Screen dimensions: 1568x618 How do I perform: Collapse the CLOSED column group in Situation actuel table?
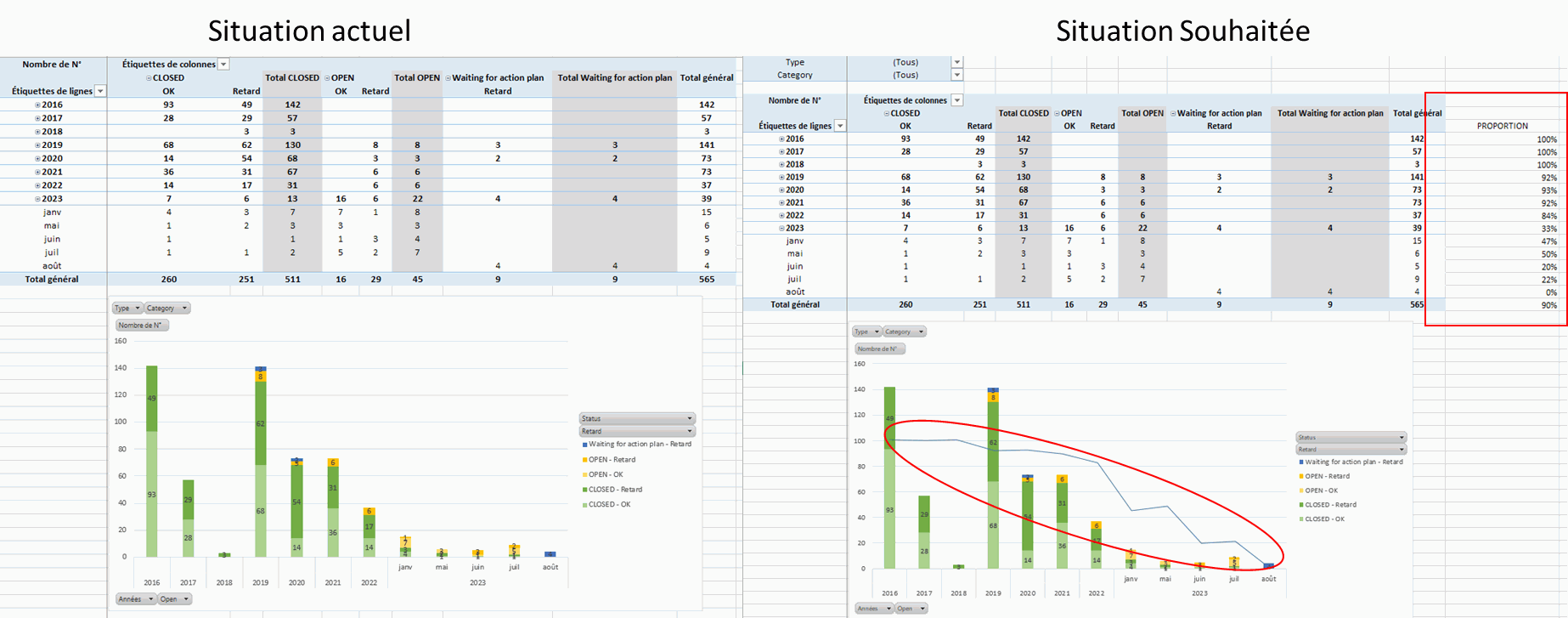tap(149, 78)
